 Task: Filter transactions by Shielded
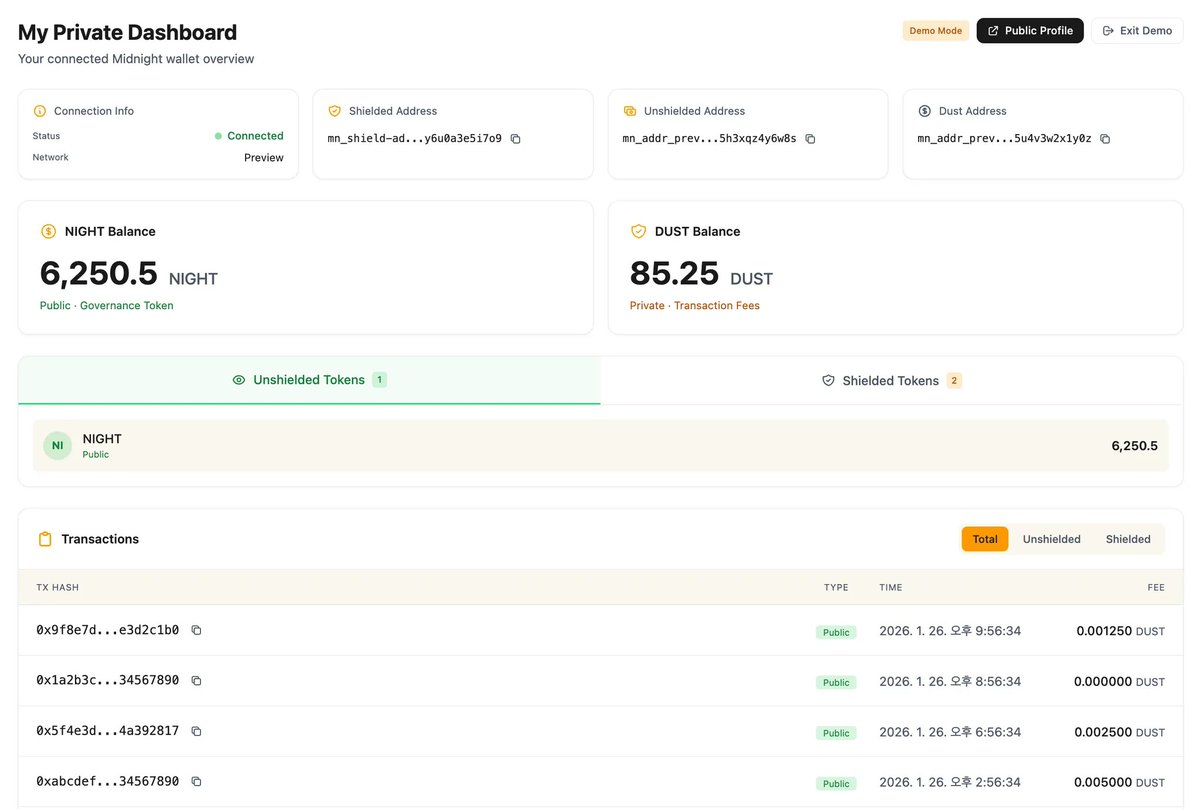1128,539
